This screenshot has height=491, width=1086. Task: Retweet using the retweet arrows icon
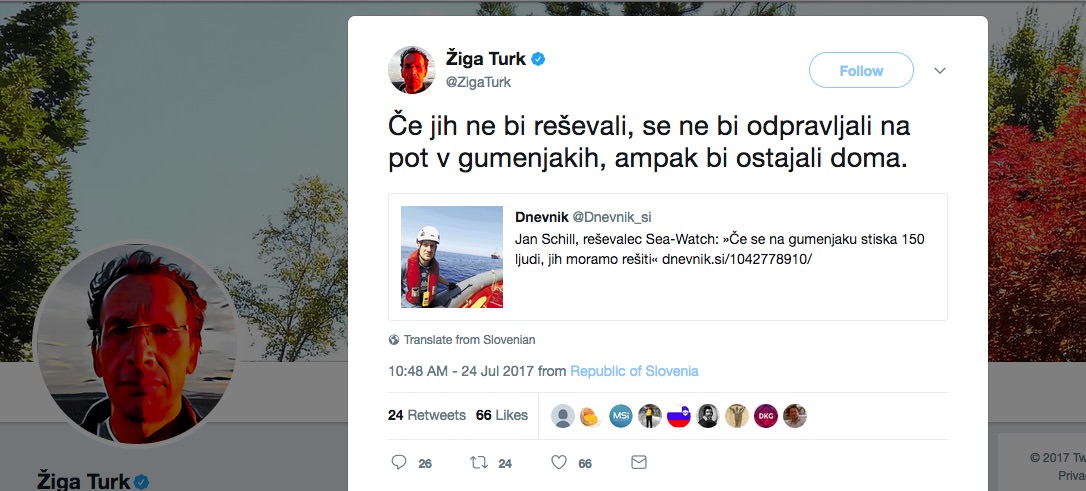[479, 462]
